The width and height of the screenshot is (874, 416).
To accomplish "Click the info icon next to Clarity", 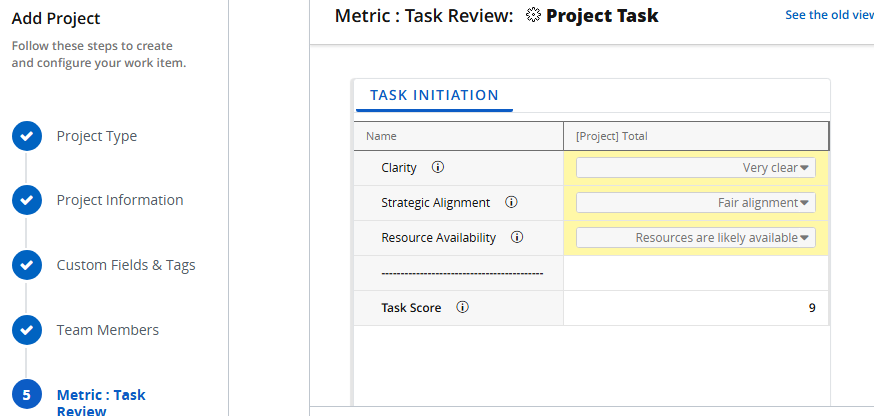I will point(437,168).
